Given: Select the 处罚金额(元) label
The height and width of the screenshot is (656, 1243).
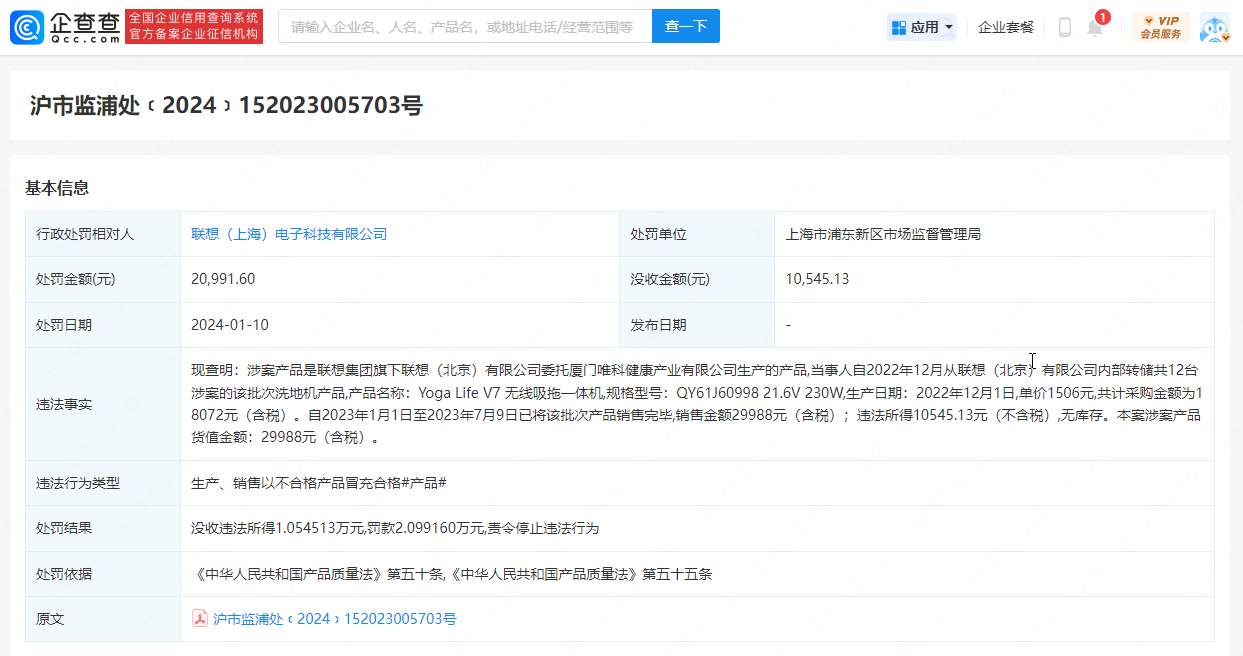Looking at the screenshot, I should [x=76, y=279].
